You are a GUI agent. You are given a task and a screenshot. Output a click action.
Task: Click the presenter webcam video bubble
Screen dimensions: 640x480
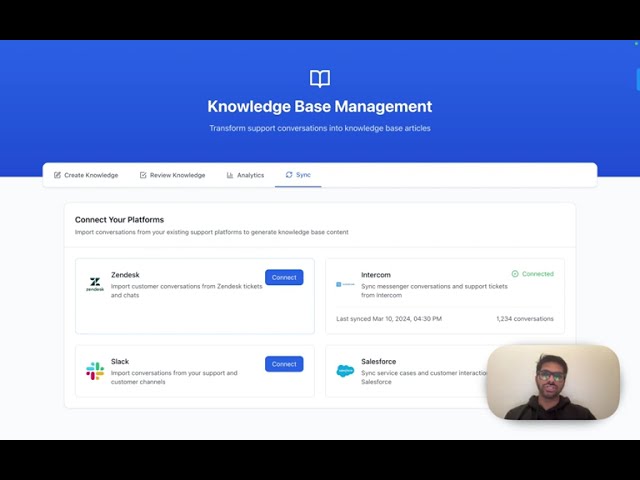(x=553, y=382)
